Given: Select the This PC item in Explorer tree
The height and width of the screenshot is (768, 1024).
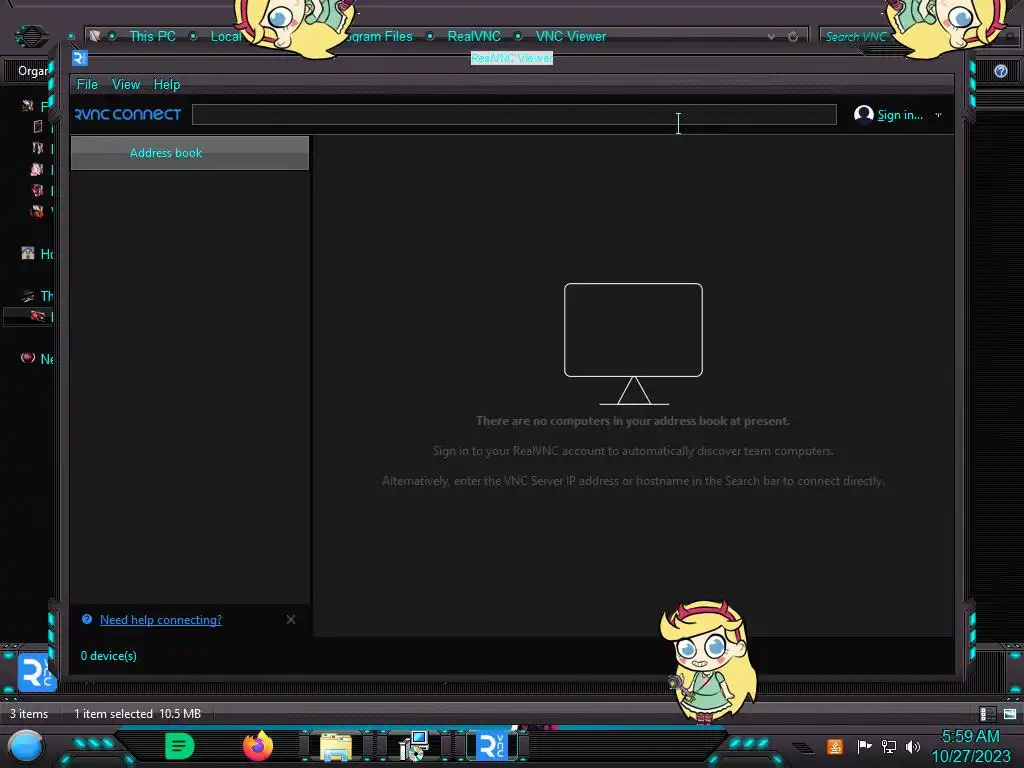Looking at the screenshot, I should pyautogui.click(x=37, y=296).
